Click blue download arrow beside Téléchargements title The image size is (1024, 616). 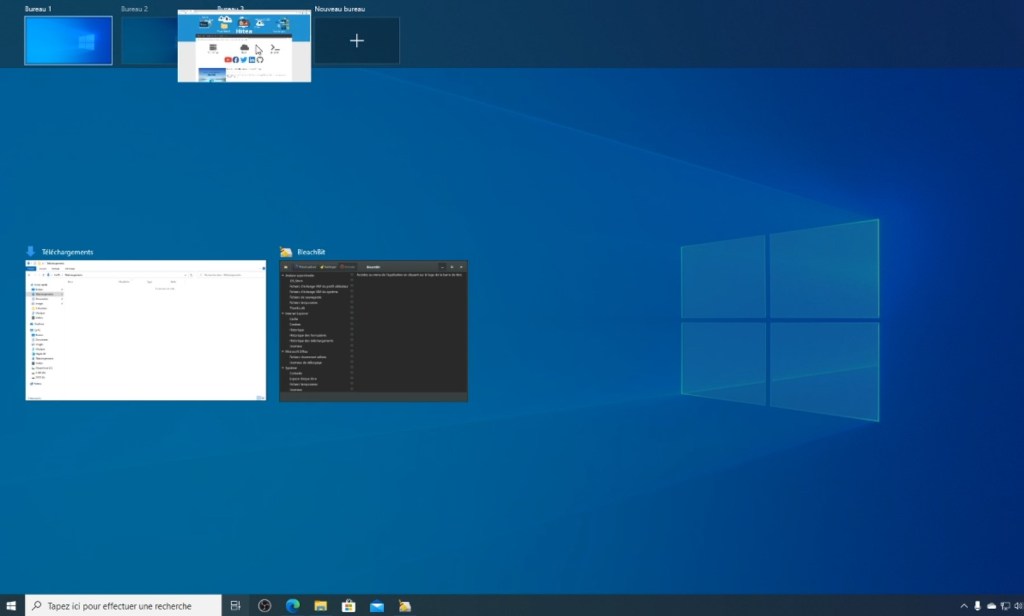32,252
